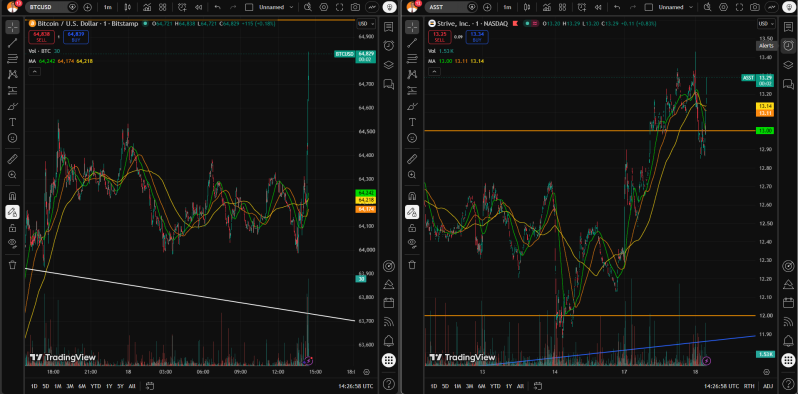This screenshot has width=798, height=394.
Task: Expand the Unnamed layout dropdown on ASST chart
Action: click(x=691, y=7)
